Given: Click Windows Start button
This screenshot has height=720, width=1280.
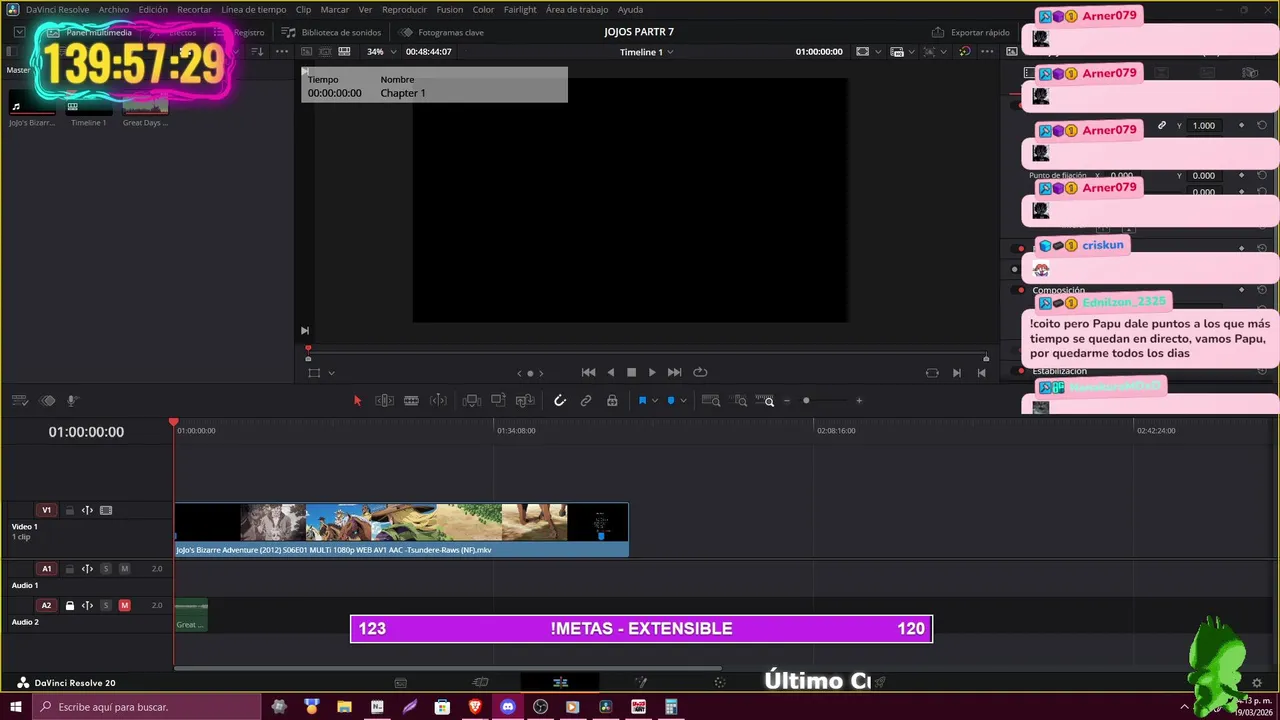Looking at the screenshot, I should click(16, 707).
